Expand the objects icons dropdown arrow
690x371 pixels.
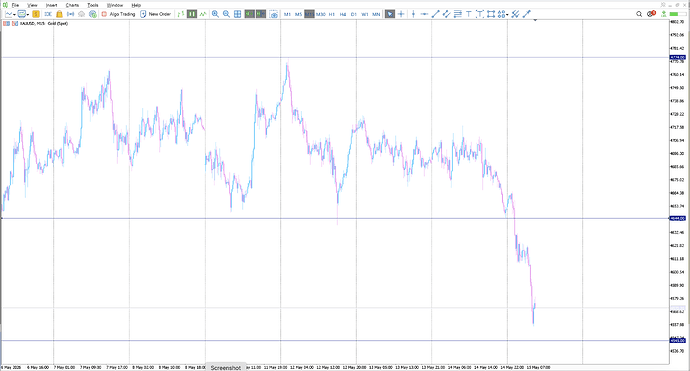(x=507, y=15)
